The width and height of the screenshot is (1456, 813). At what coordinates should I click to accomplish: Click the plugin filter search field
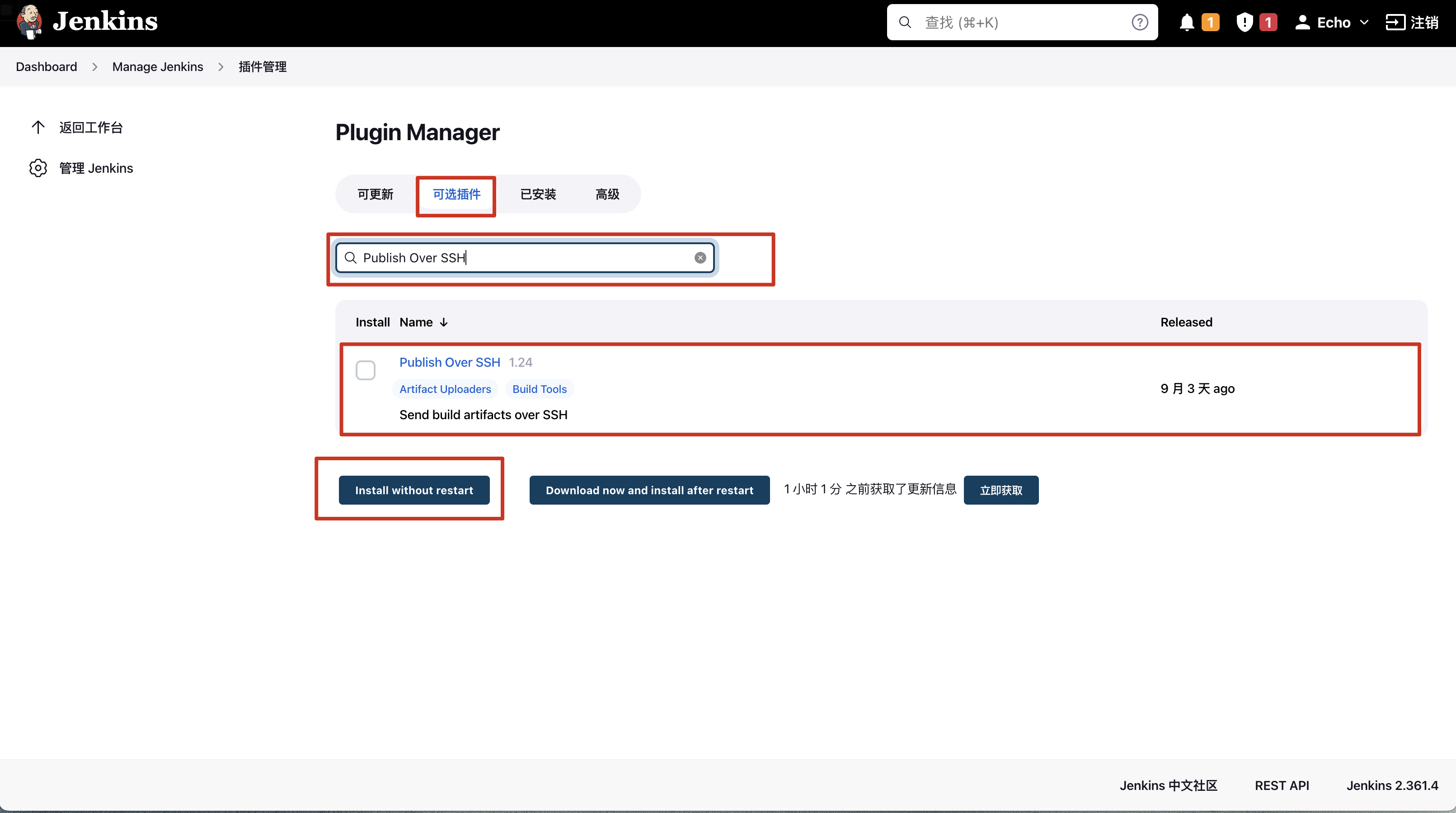525,258
